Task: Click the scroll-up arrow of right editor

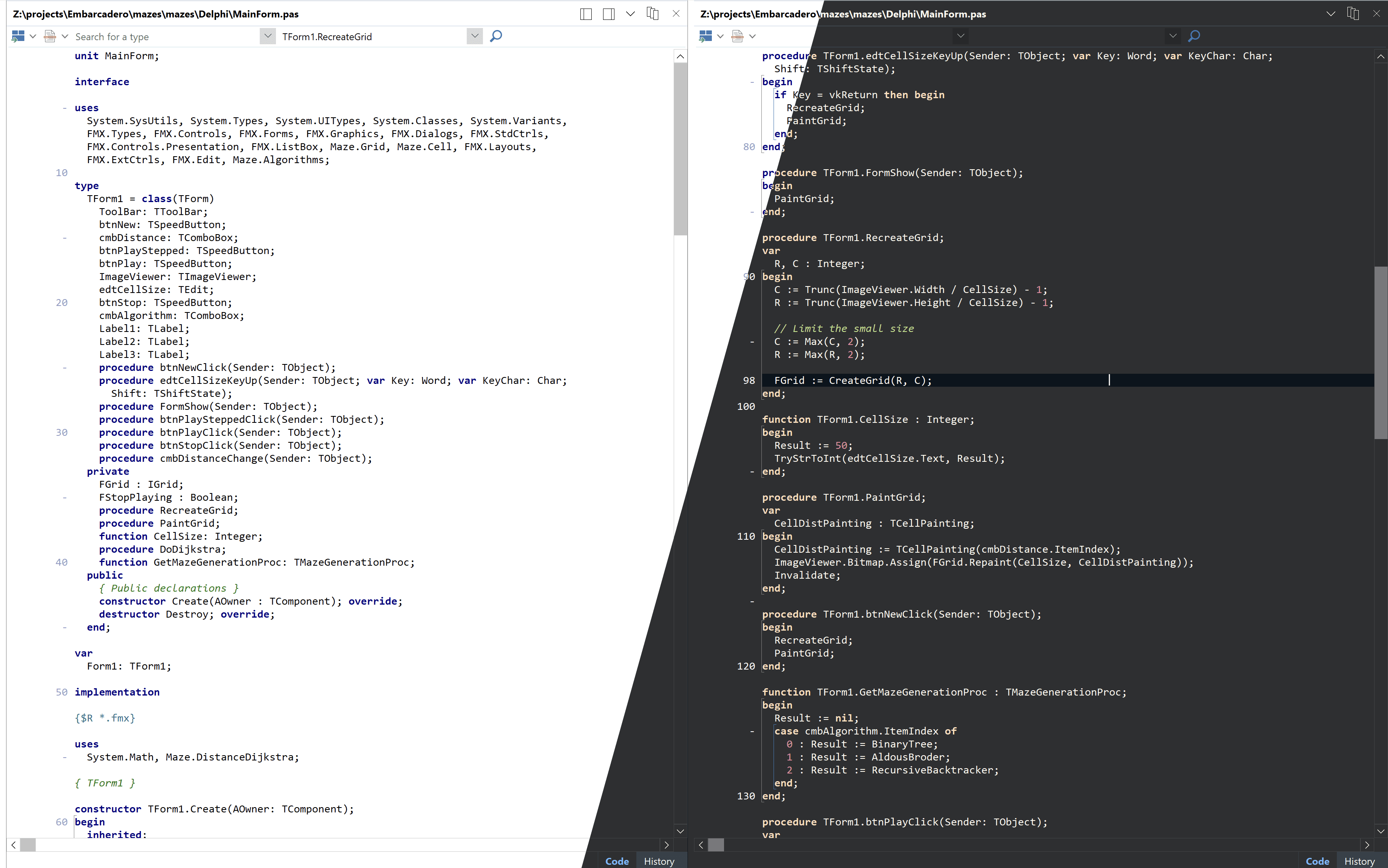Action: tap(1381, 56)
